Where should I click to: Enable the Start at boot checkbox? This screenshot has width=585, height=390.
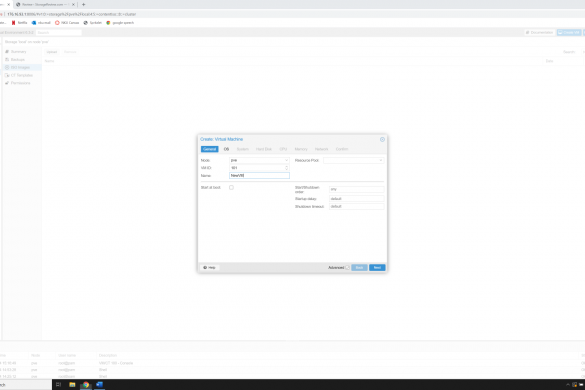tap(231, 187)
